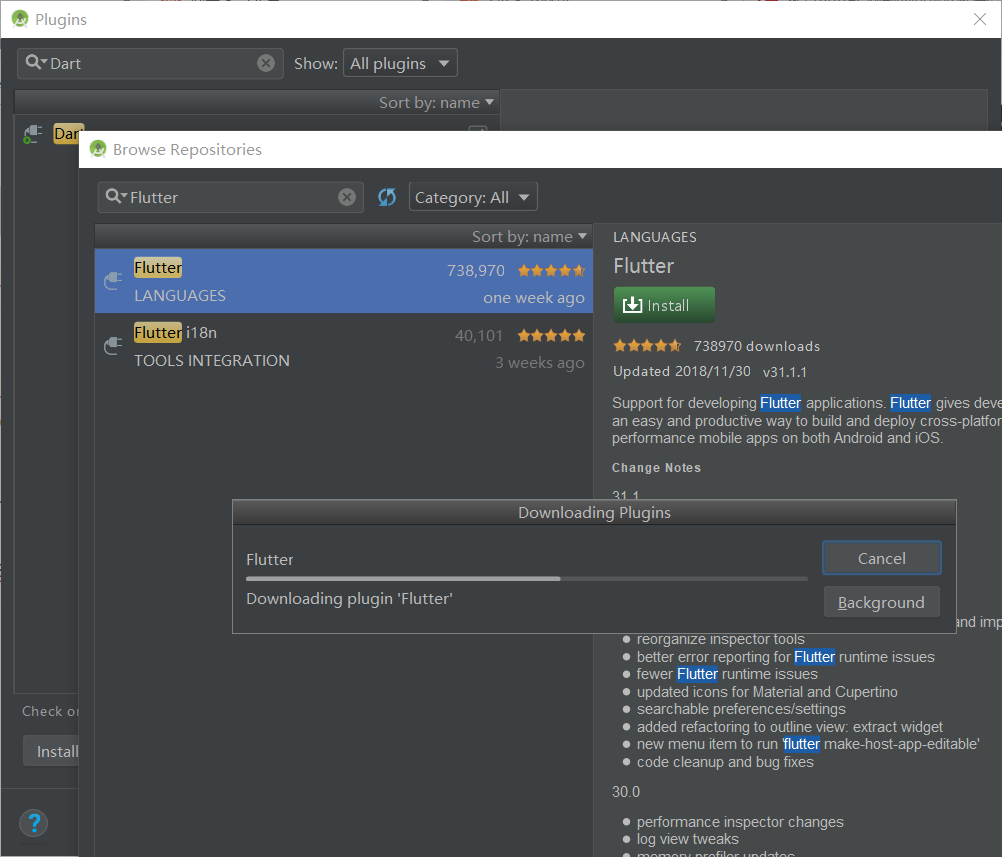Change Sort by: name in Browse Repositories

tap(529, 236)
